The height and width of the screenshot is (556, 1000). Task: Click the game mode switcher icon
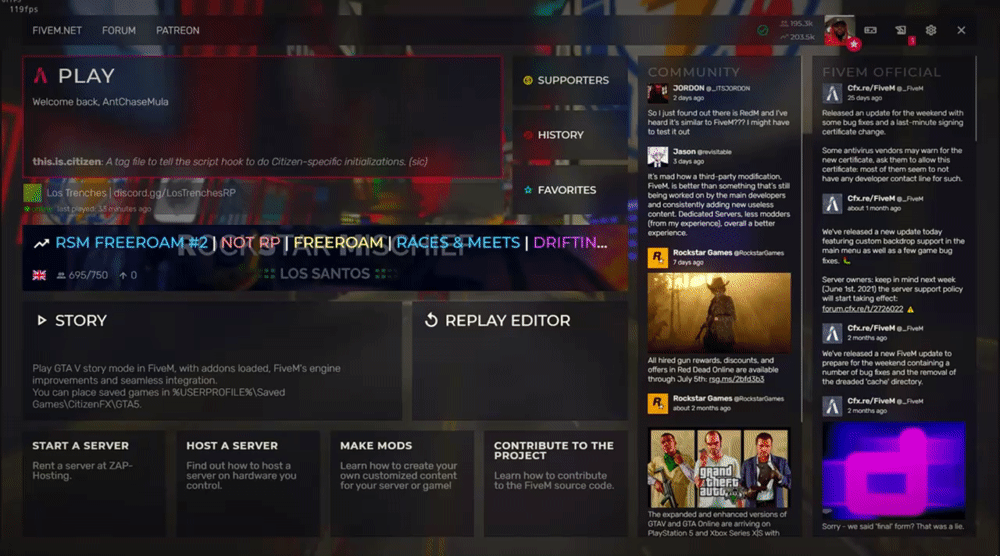pyautogui.click(x=870, y=30)
